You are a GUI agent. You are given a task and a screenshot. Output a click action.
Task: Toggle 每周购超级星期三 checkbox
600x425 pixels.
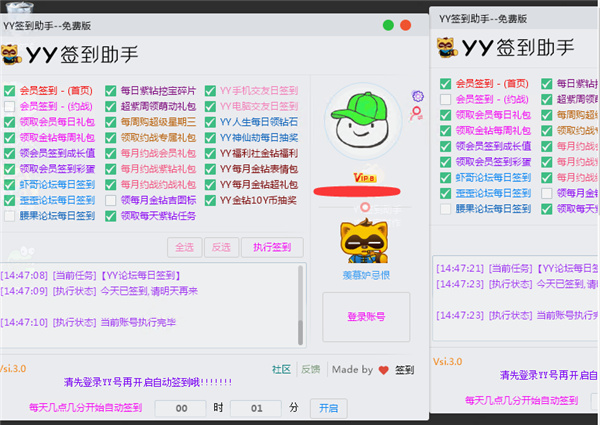111,122
